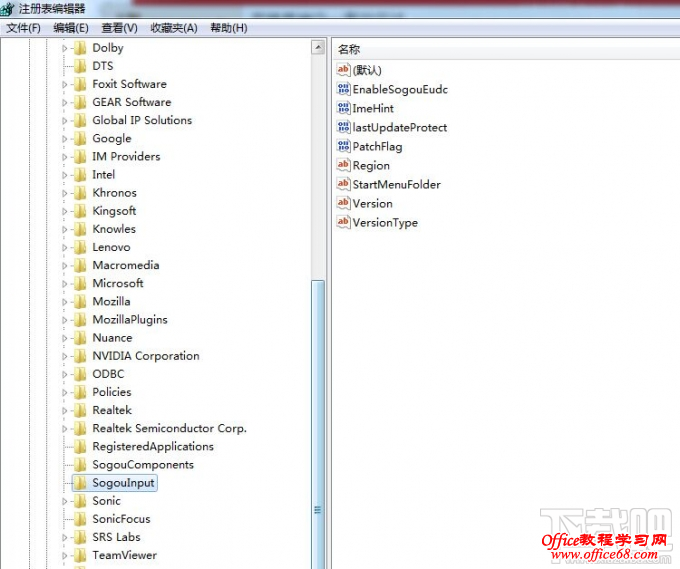680x569 pixels.
Task: Click the Region string value icon
Action: [343, 165]
